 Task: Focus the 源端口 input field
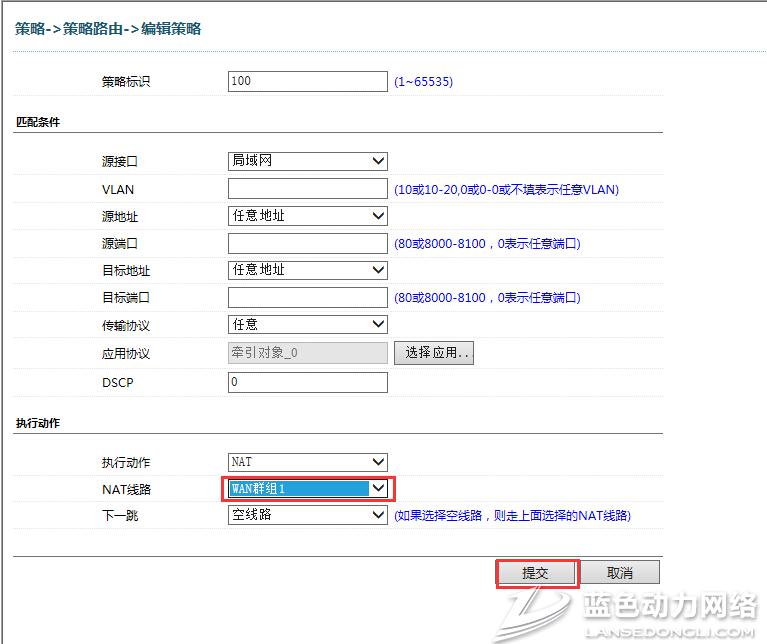307,243
